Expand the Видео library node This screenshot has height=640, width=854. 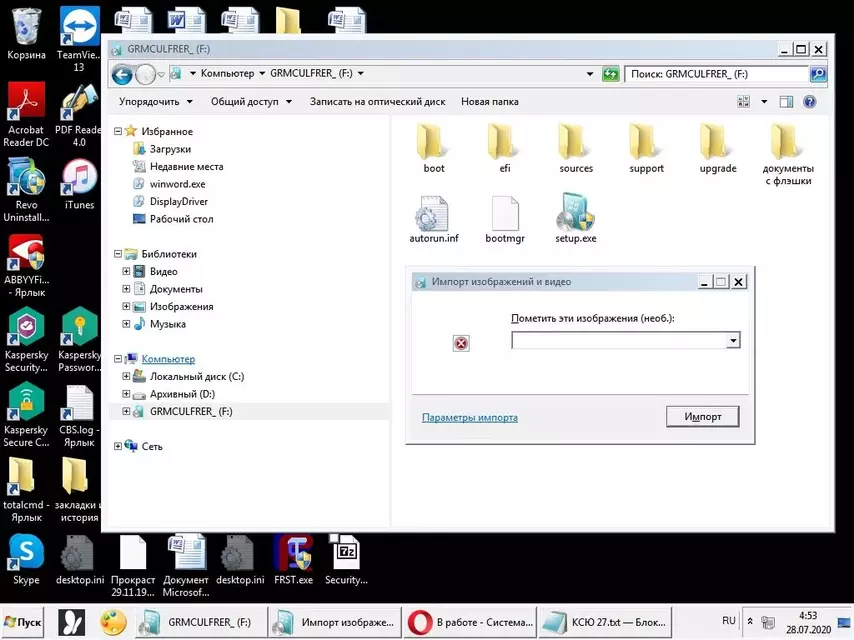click(126, 271)
